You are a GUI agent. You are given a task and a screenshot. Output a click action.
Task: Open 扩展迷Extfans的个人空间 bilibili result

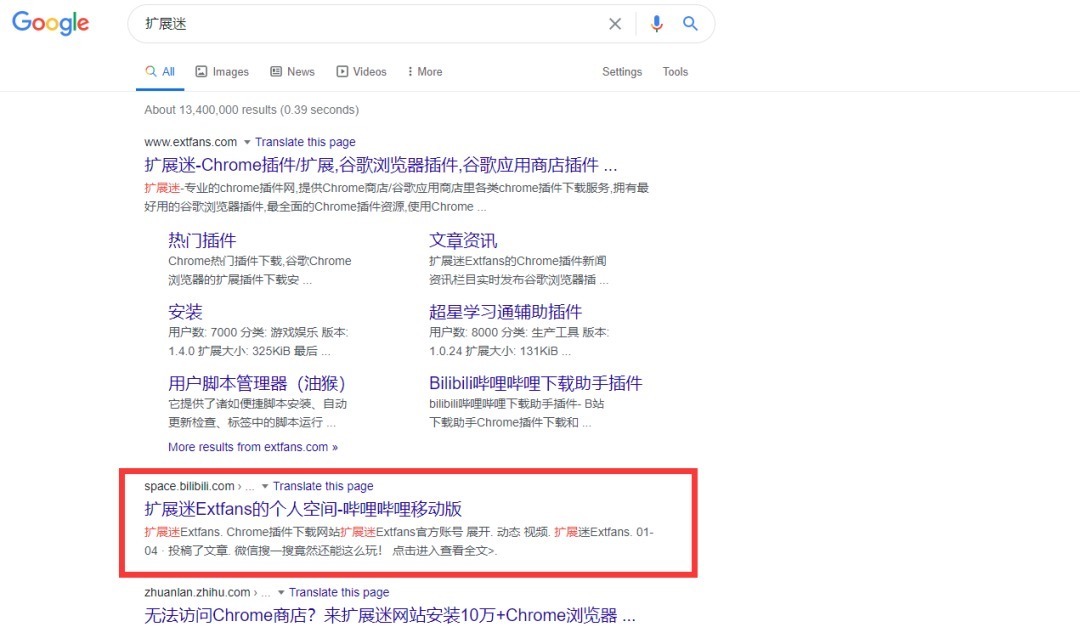303,508
